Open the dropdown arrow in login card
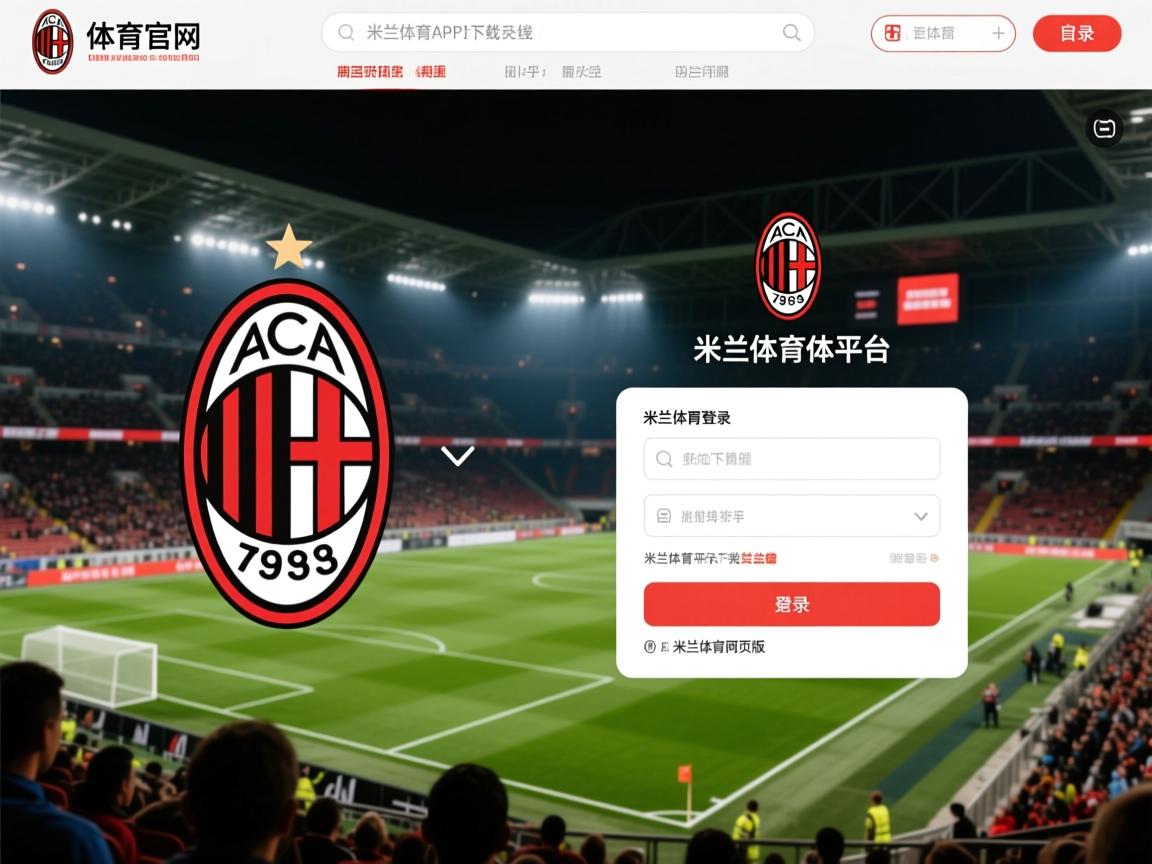1152x864 pixels. [921, 516]
